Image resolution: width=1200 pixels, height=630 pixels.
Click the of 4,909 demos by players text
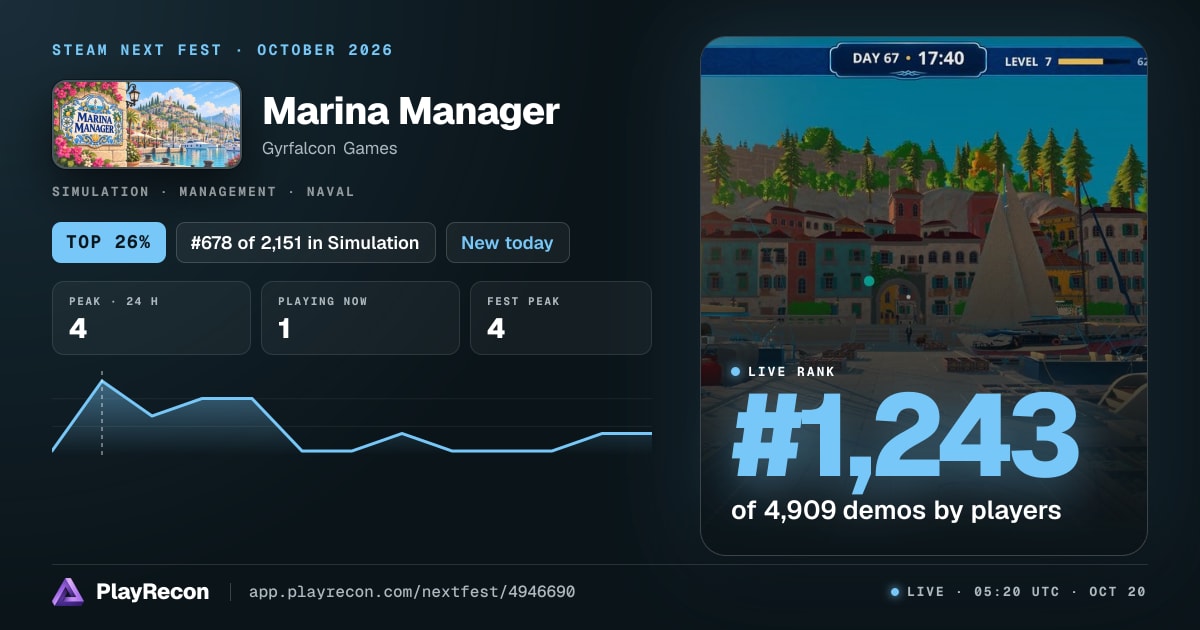[896, 510]
